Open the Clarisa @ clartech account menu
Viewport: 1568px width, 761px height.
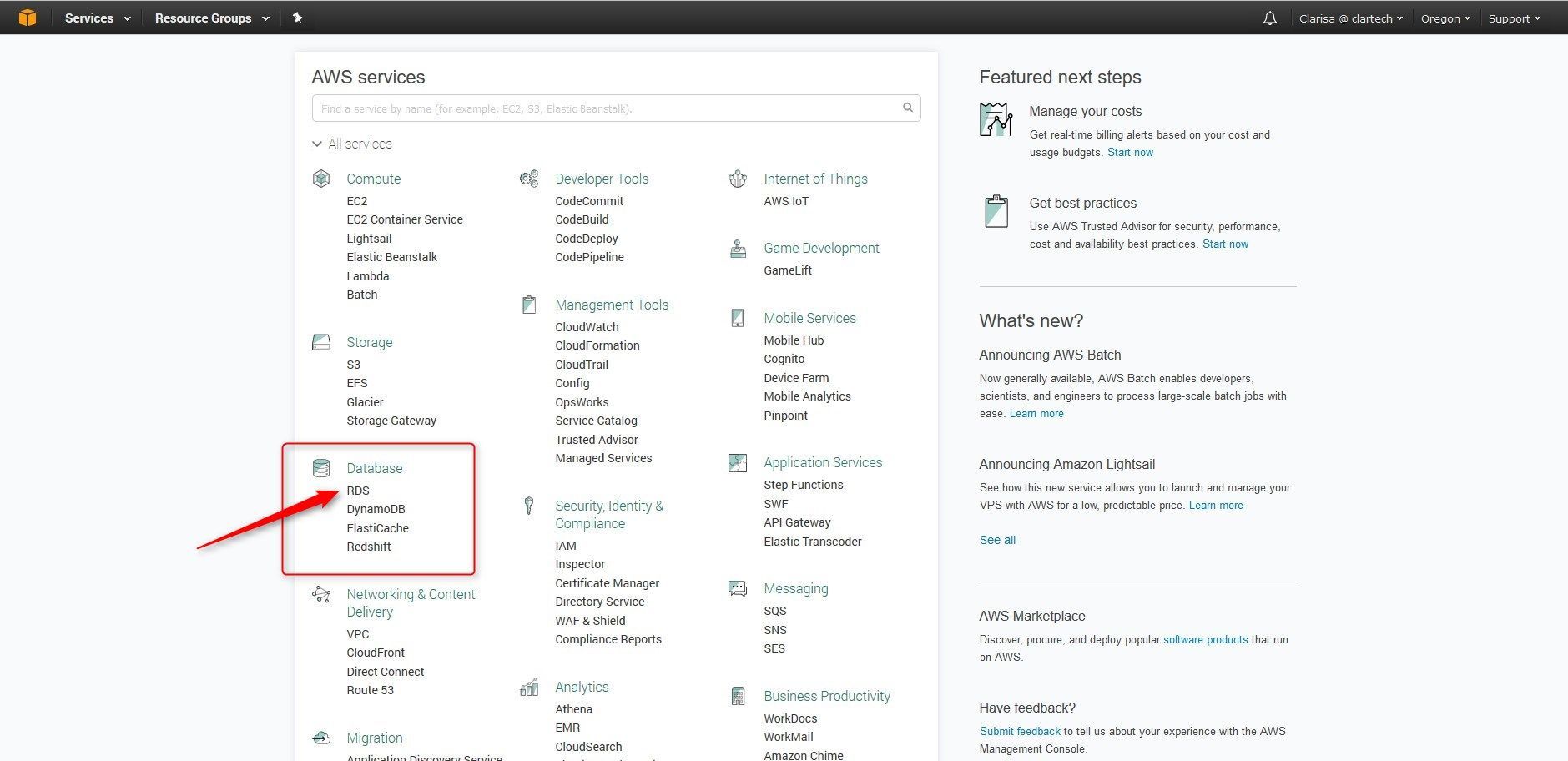(1350, 18)
